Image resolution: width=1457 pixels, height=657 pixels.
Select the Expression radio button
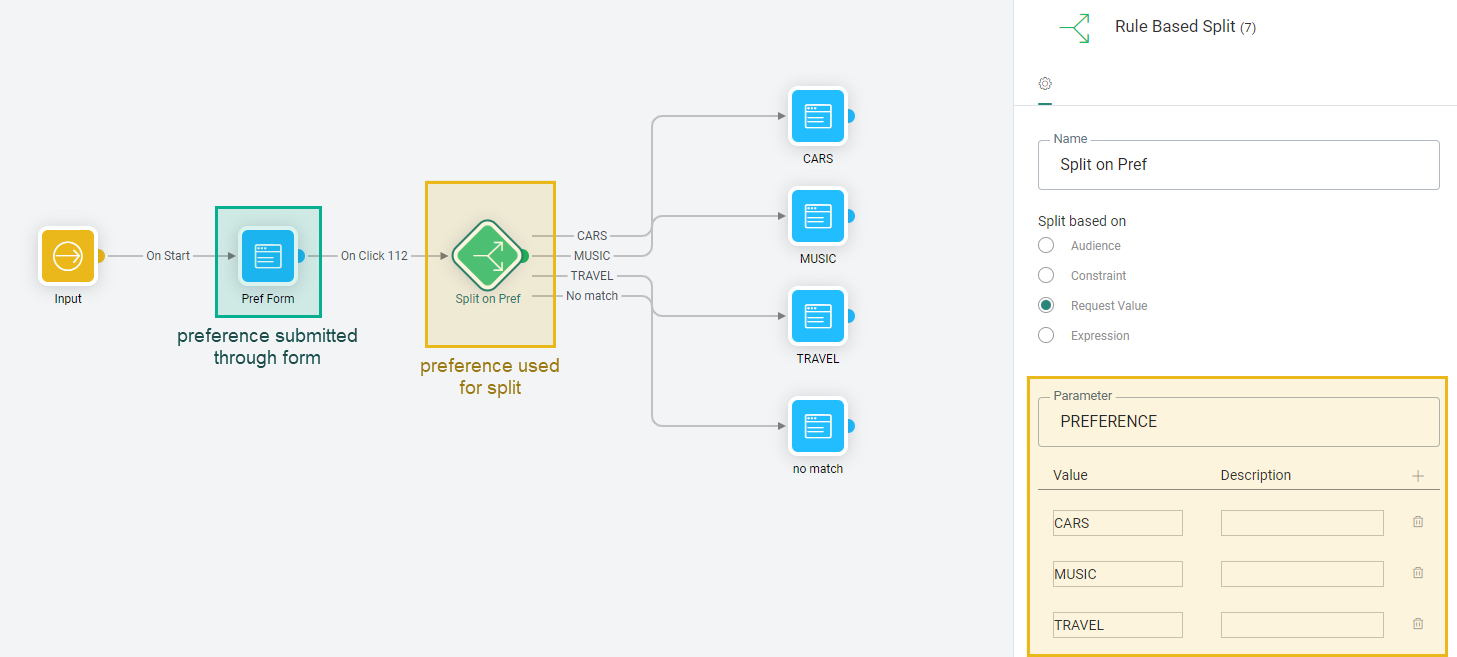coord(1046,336)
